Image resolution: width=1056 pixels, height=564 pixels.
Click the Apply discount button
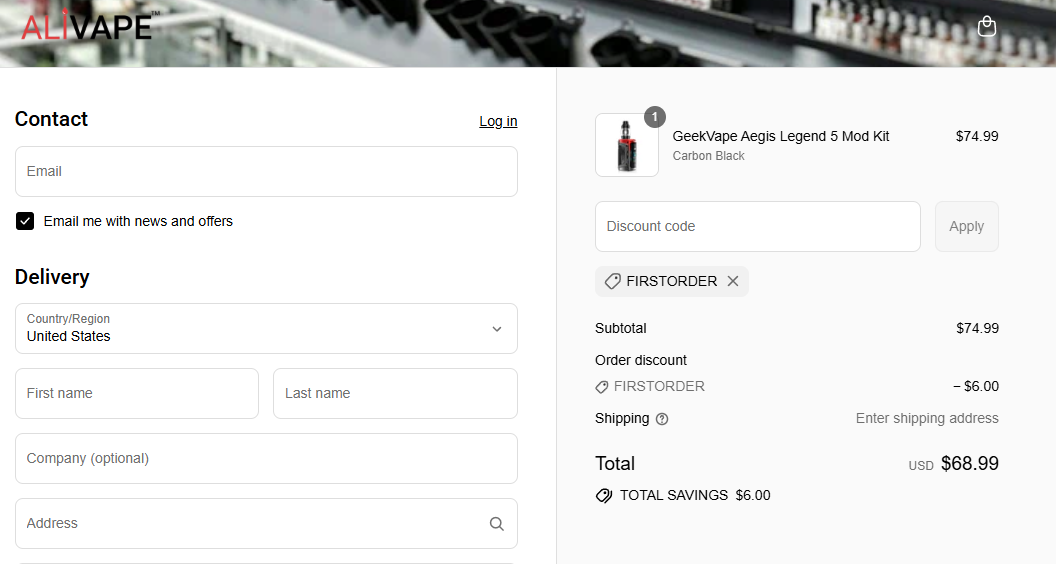click(x=966, y=226)
